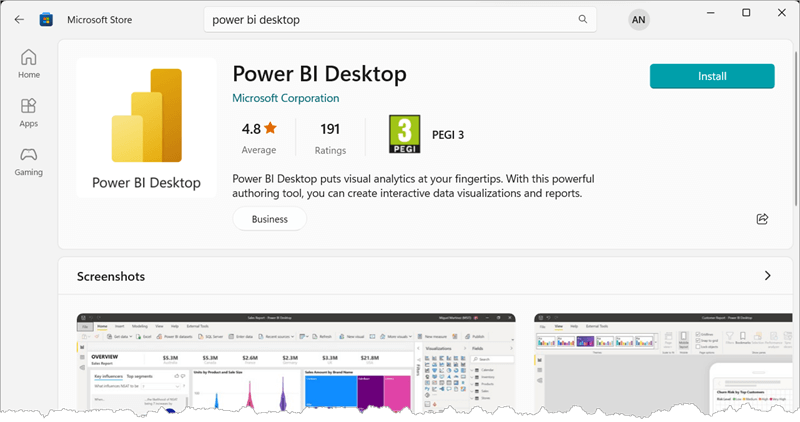The width and height of the screenshot is (800, 422).
Task: Select the Business category tag
Action: pyautogui.click(x=269, y=219)
